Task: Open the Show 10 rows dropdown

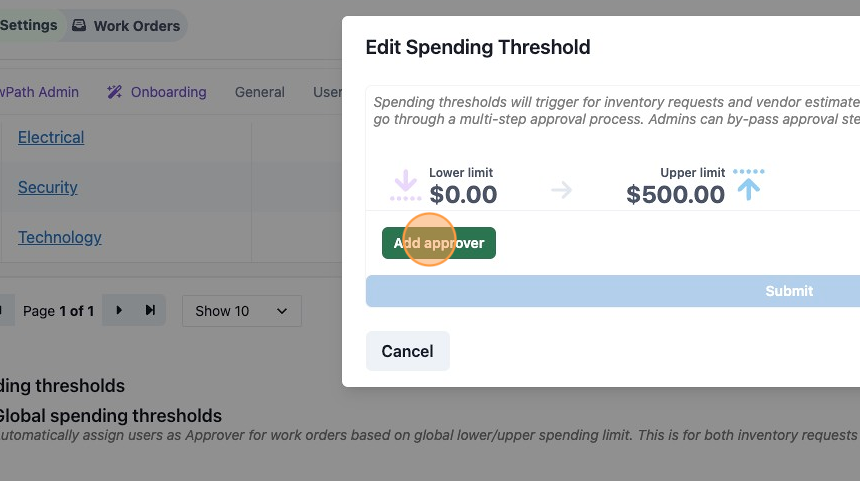Action: tap(242, 311)
